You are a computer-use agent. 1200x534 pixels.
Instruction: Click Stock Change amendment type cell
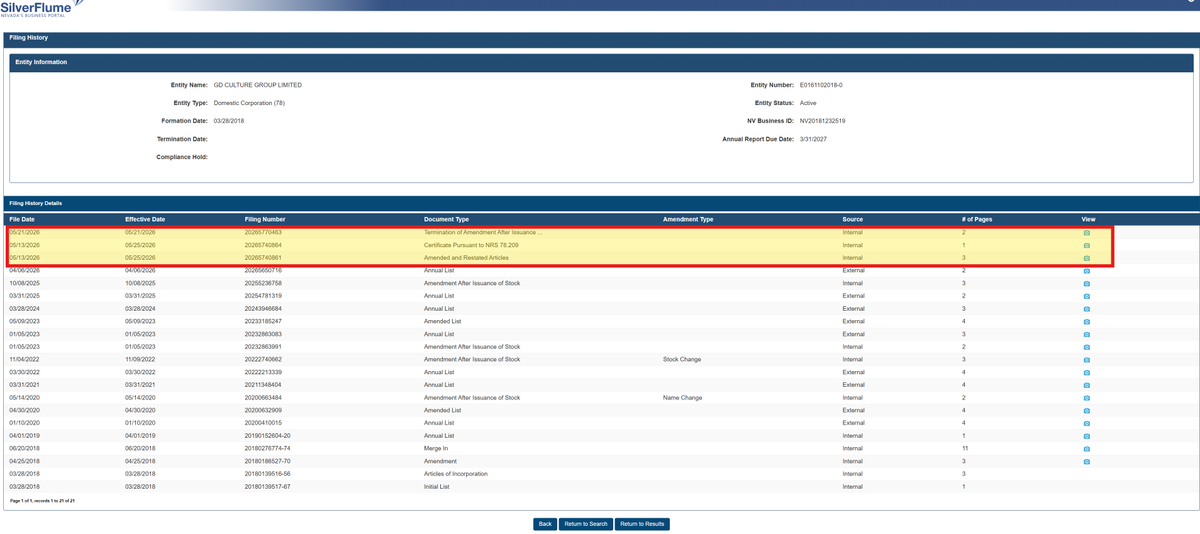point(682,360)
